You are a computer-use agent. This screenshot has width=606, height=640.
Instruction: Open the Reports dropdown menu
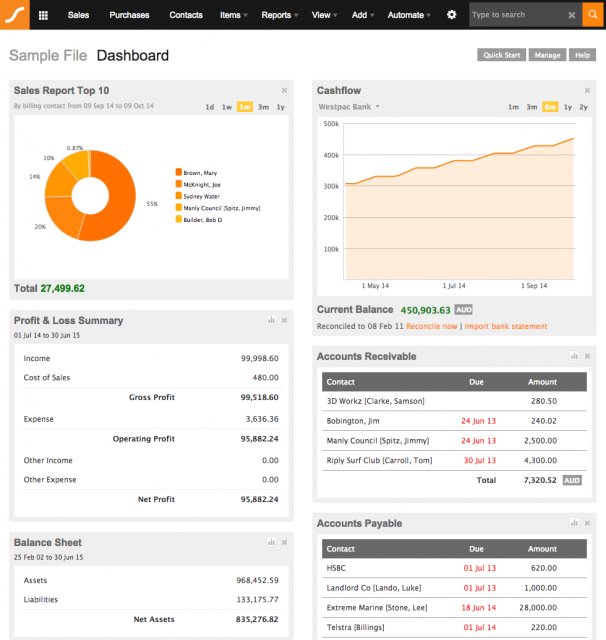pos(280,15)
